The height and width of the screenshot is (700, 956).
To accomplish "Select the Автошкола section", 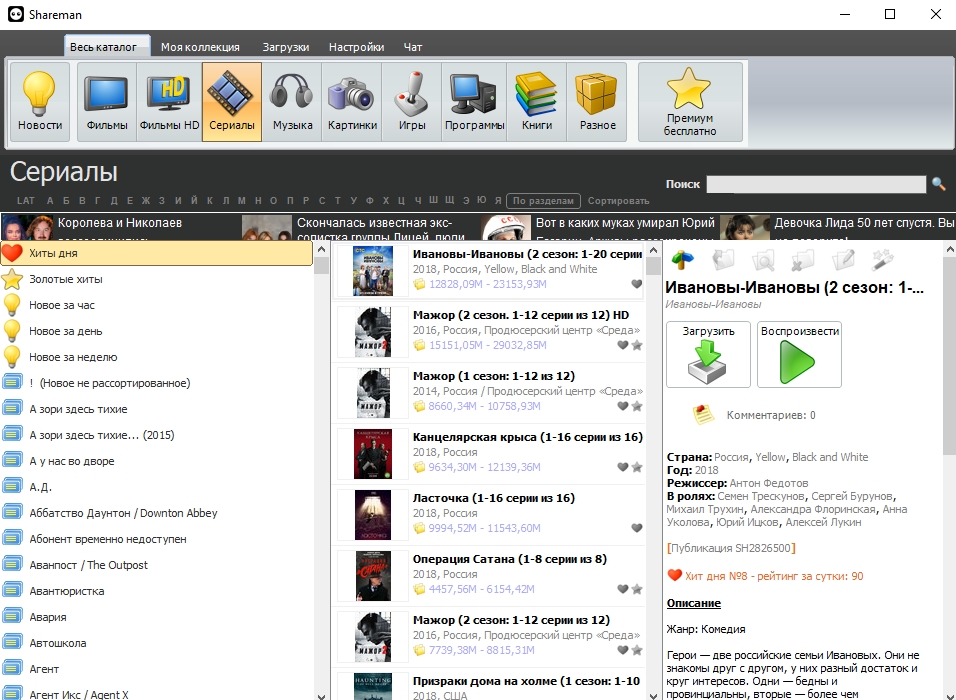I will pyautogui.click(x=157, y=643).
